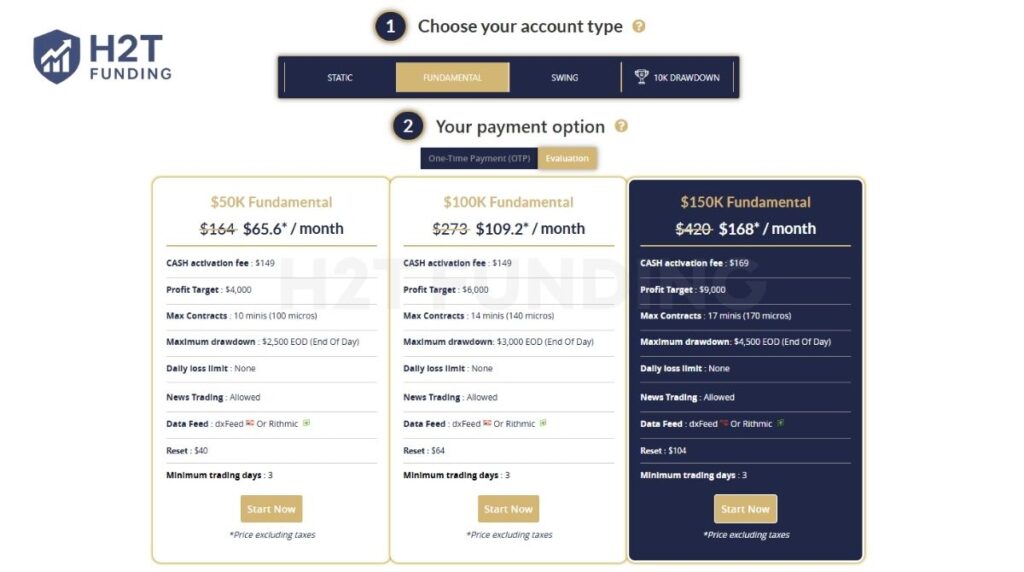
Task: Click dxFeed icon in $100K Fundamental card
Action: pos(486,423)
